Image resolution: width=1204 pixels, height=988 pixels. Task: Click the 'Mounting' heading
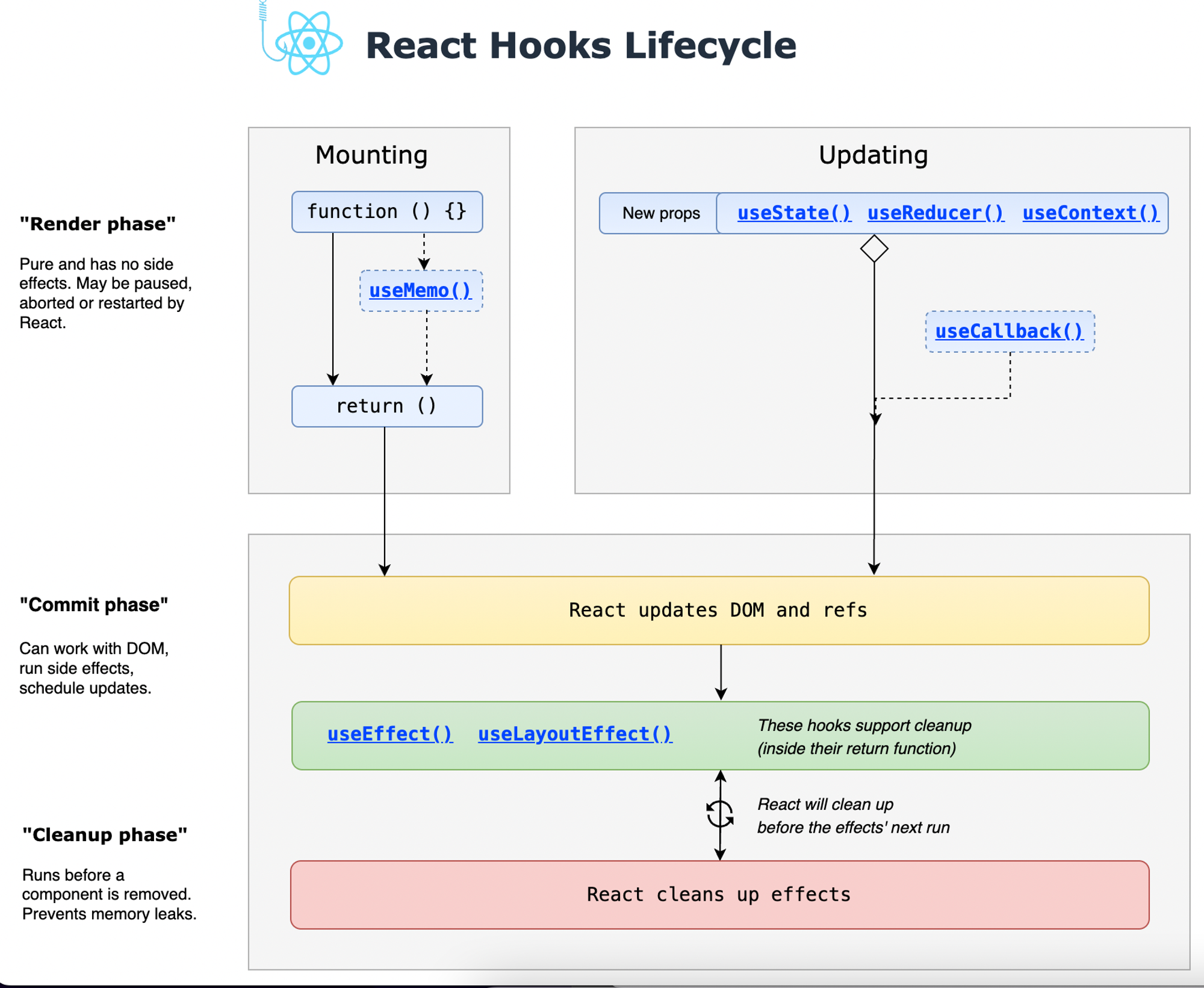[x=371, y=155]
